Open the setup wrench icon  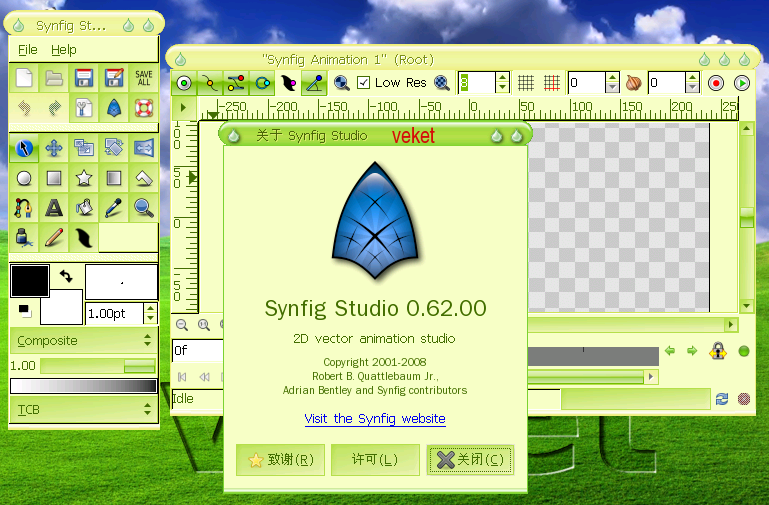pos(84,108)
